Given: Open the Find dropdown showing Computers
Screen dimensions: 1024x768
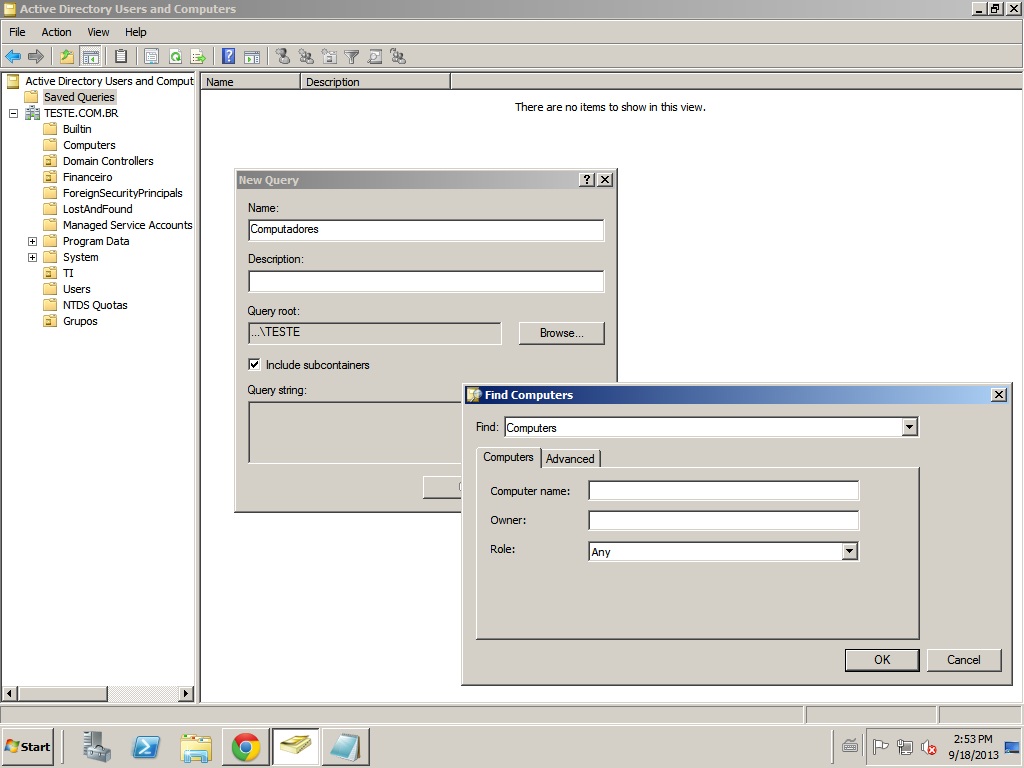Looking at the screenshot, I should click(x=909, y=427).
